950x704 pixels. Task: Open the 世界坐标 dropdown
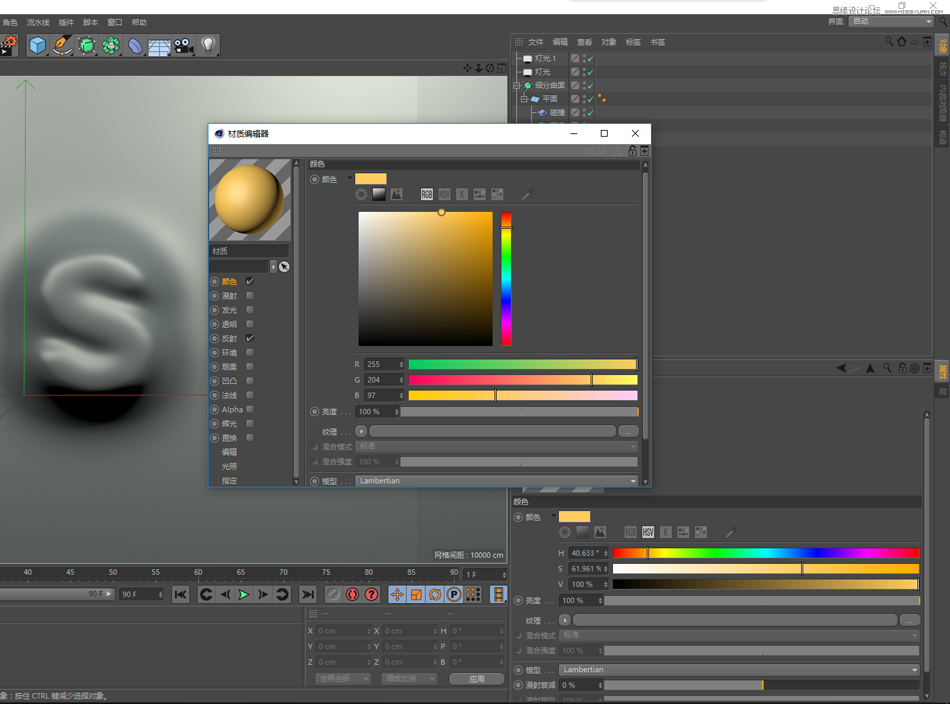[343, 679]
